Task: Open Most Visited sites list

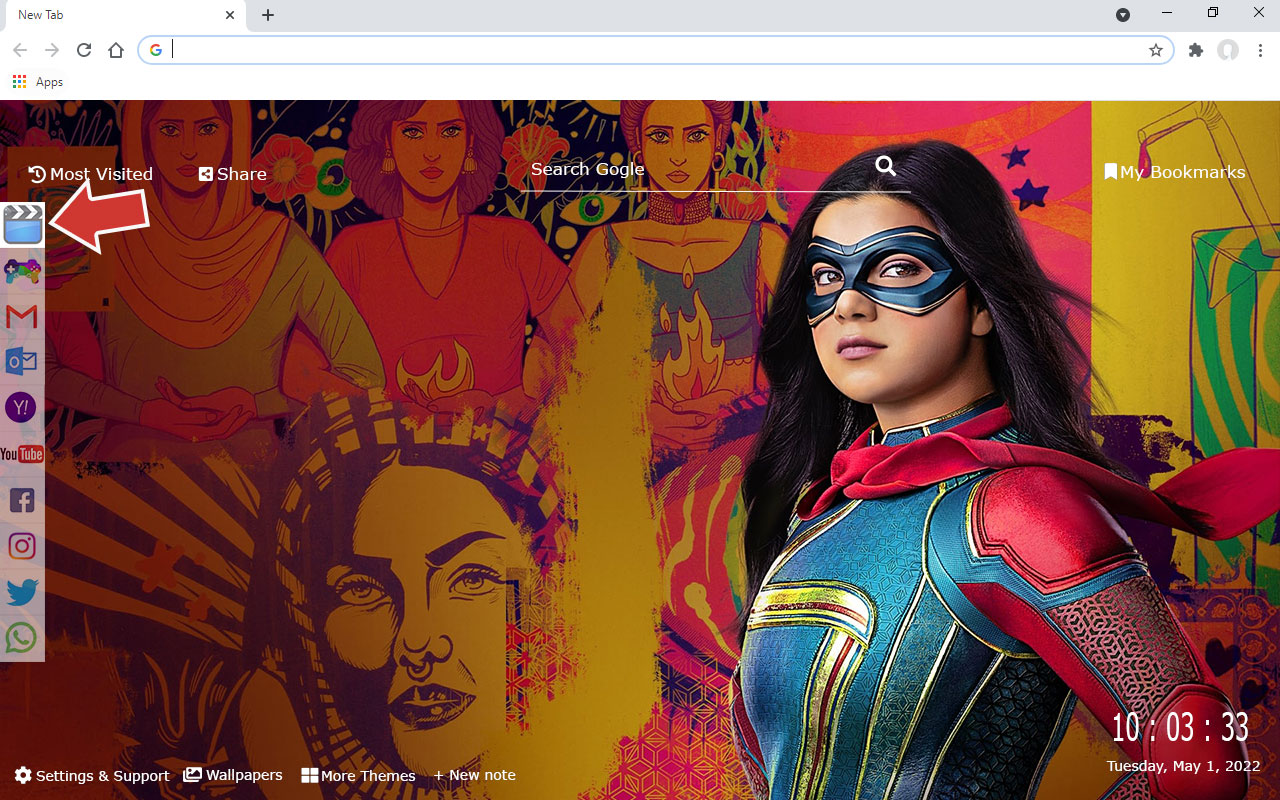Action: [91, 174]
